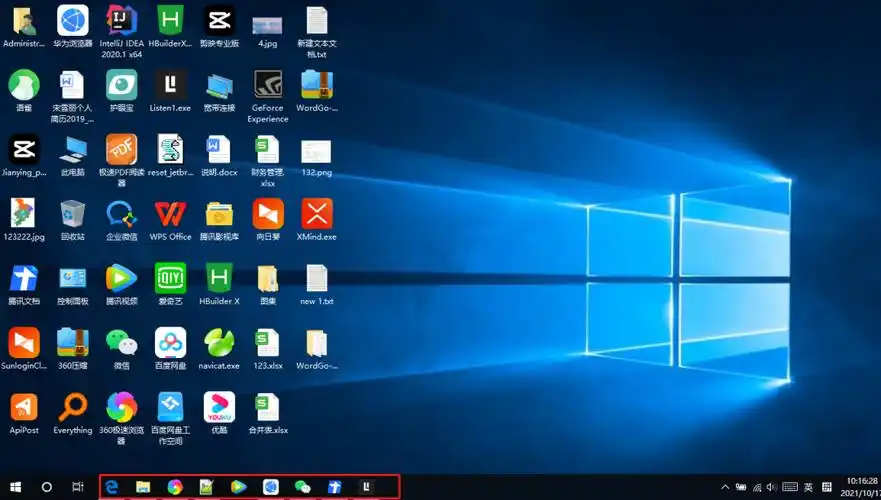Select the iQIYI (爱奇艺) desktop icon

coord(170,278)
